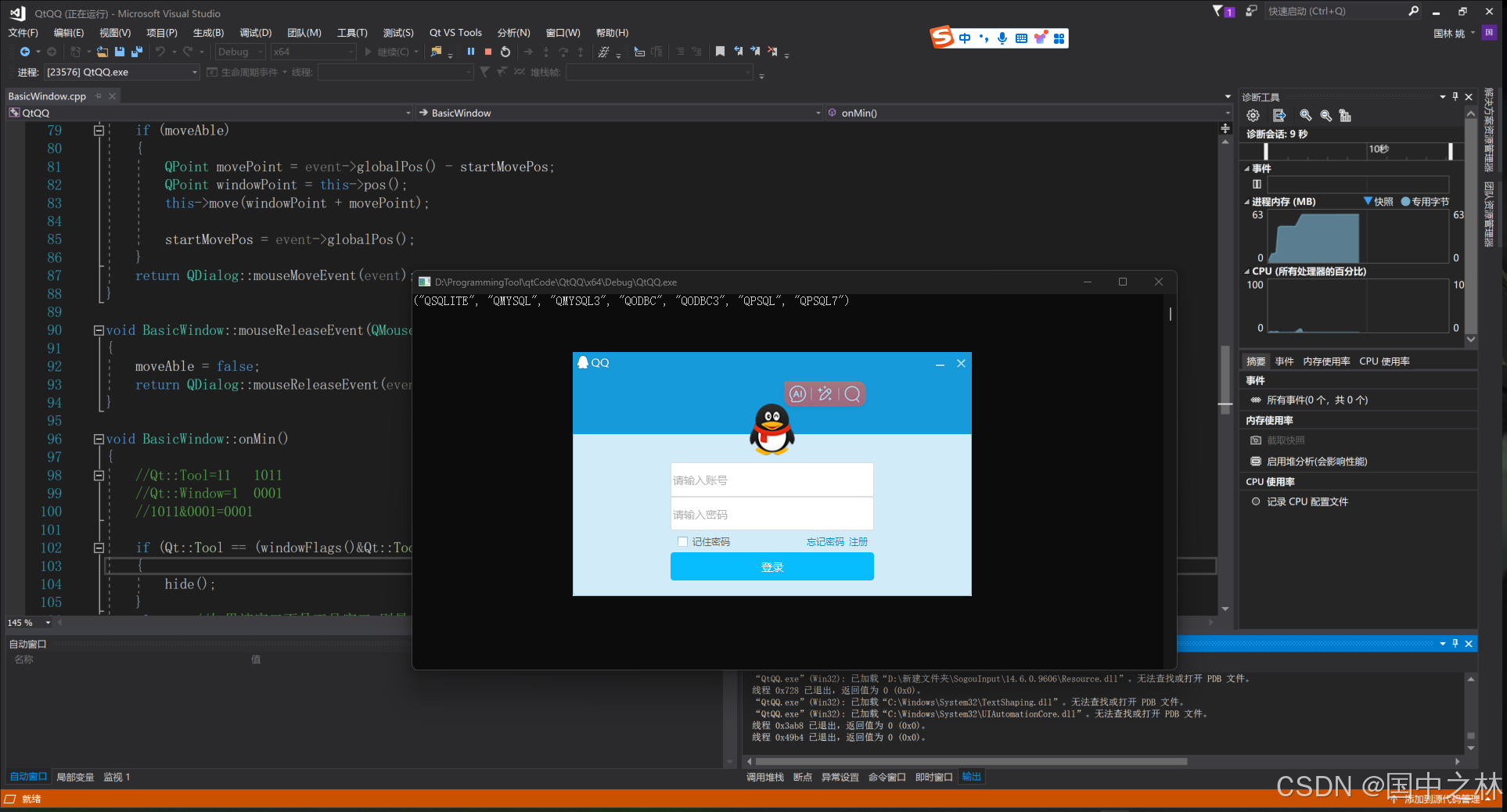Collapse the 进程内存 (MB) graph section

[x=1247, y=202]
